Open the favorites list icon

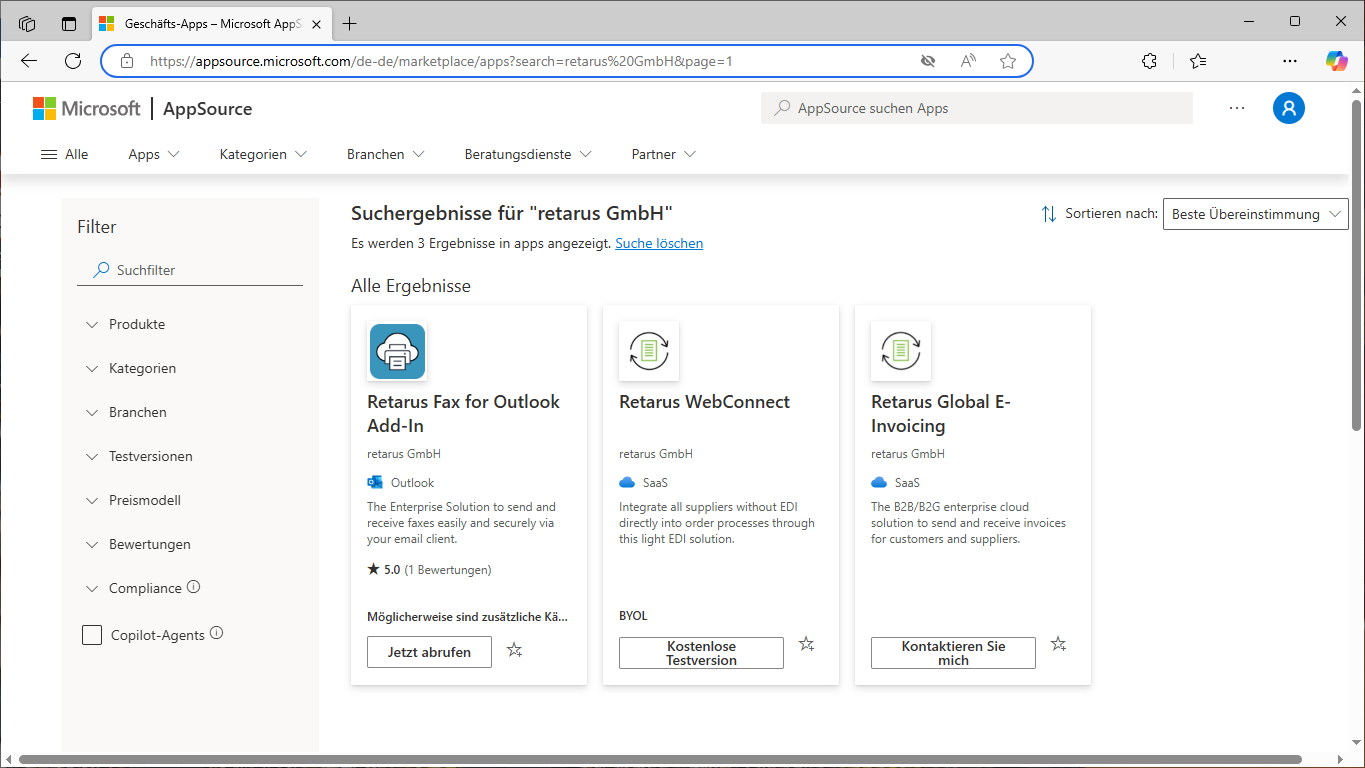tap(1199, 61)
